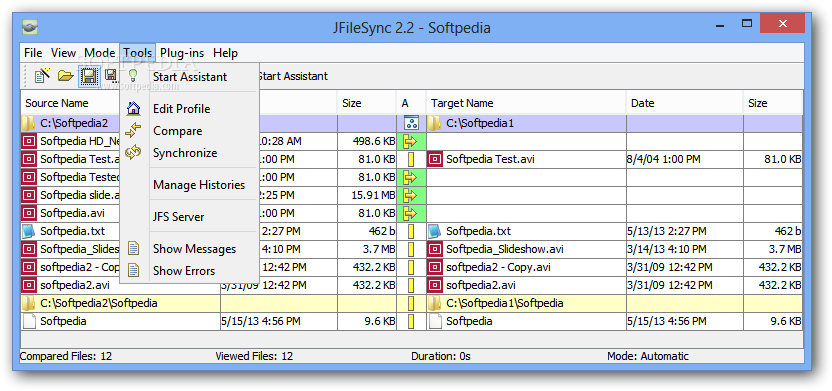Open the Help menu
The height and width of the screenshot is (391, 832).
coord(226,53)
